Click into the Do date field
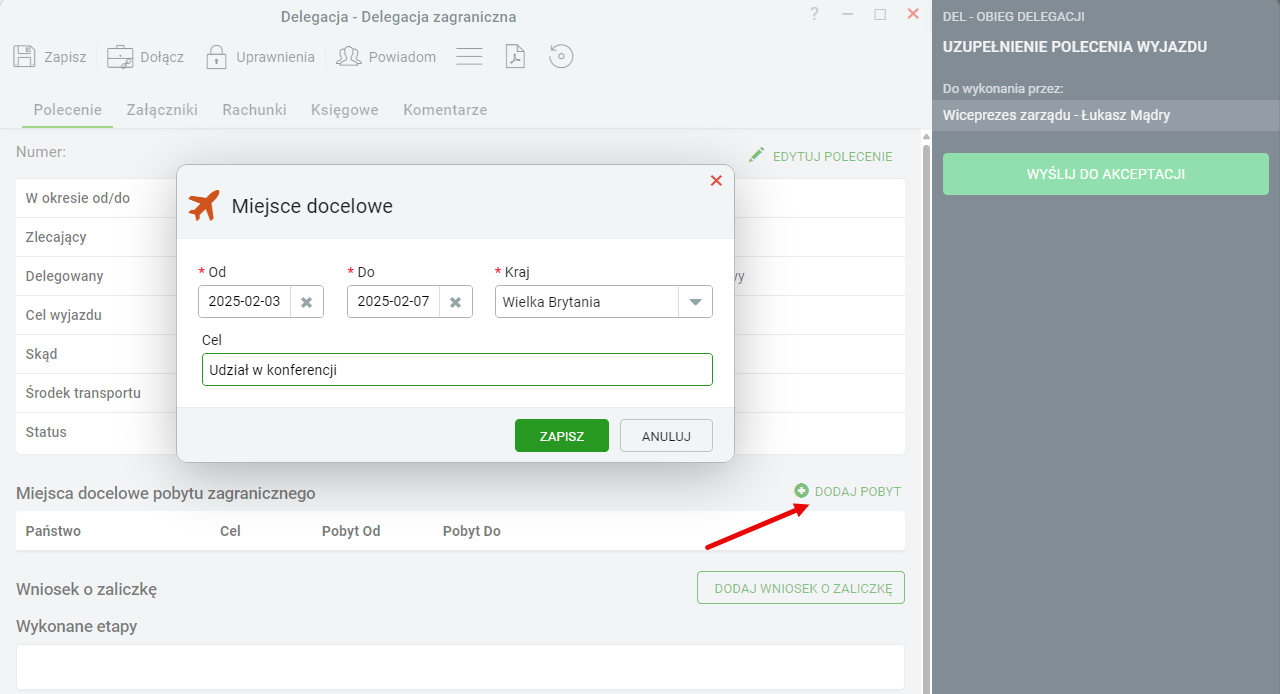The width and height of the screenshot is (1280, 694). click(x=393, y=302)
